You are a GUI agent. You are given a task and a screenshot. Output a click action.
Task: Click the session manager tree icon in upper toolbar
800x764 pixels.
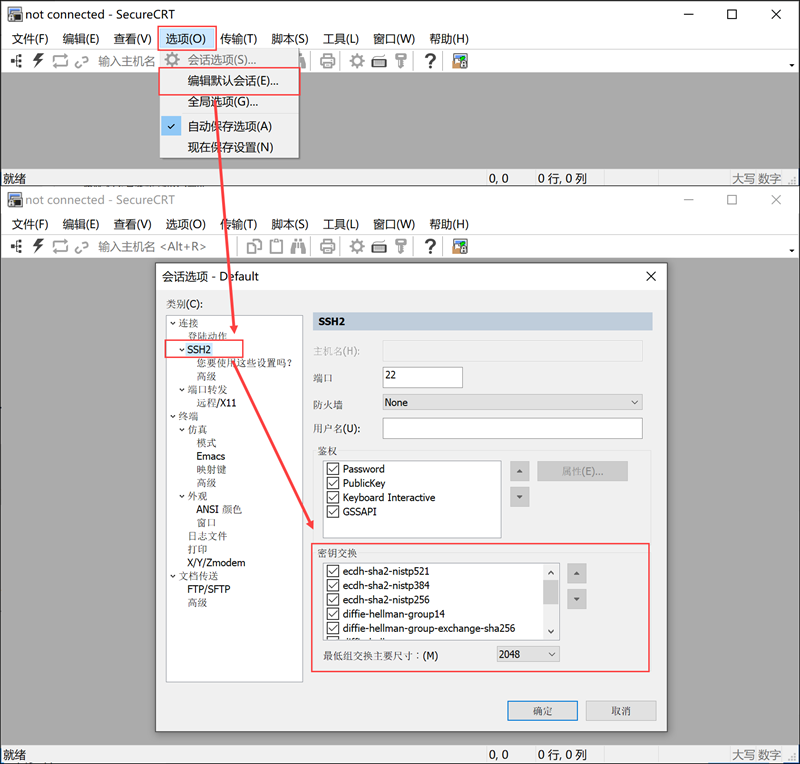coord(16,61)
